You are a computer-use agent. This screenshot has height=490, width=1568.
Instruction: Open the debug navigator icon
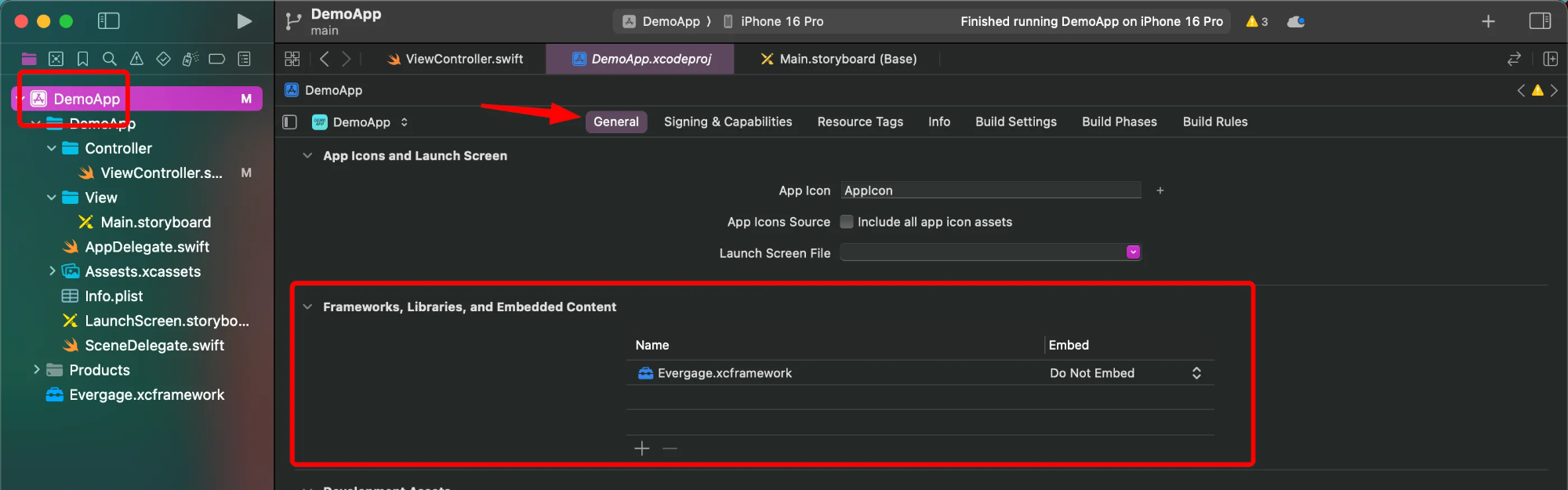click(x=191, y=59)
